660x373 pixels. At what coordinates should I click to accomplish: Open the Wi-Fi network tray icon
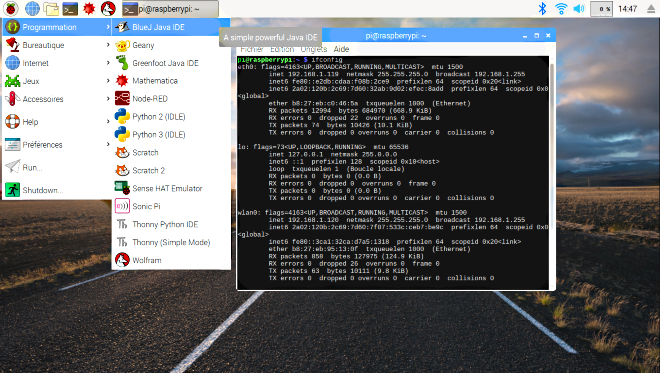pyautogui.click(x=561, y=8)
